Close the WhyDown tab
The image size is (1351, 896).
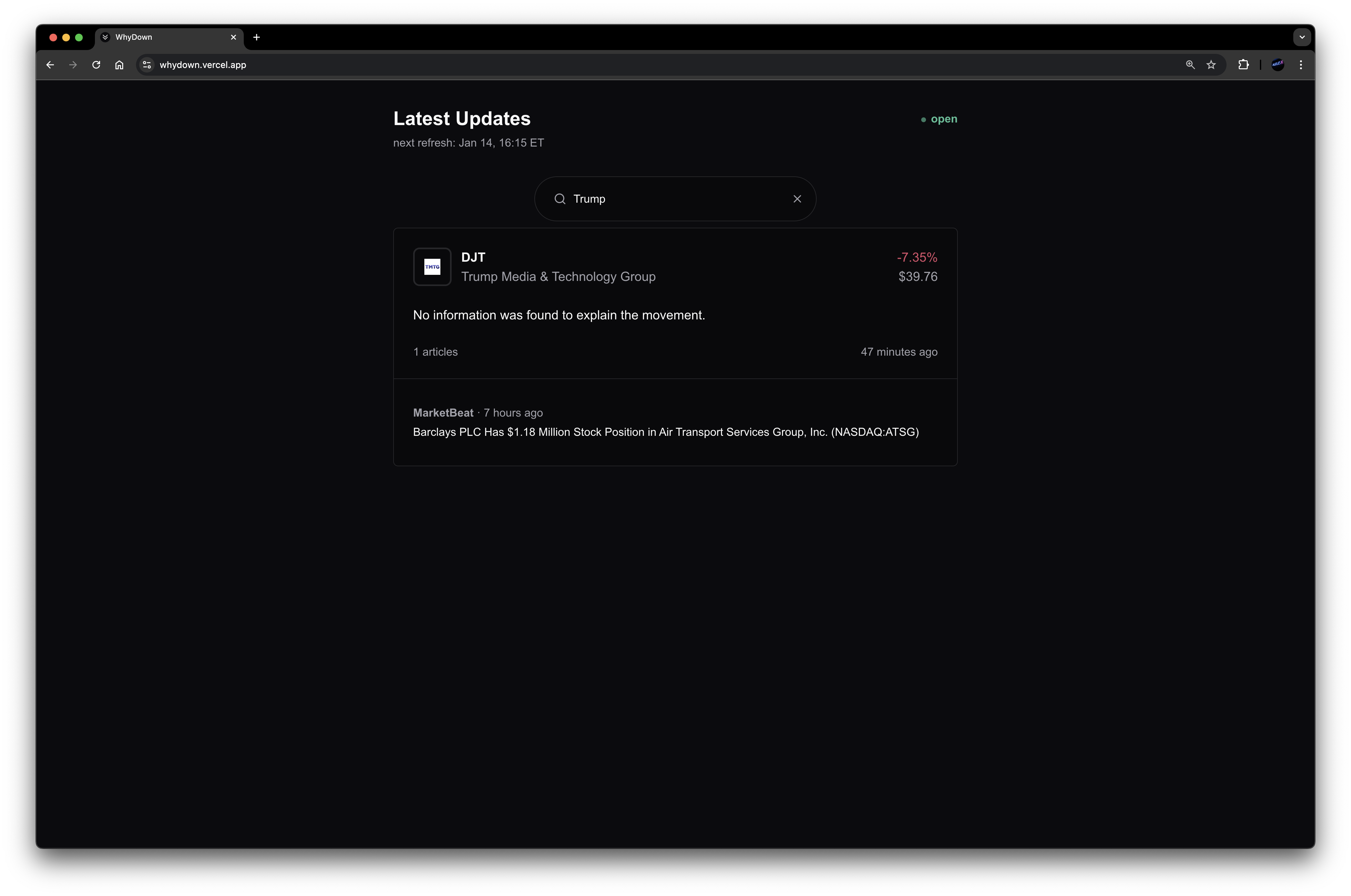pos(233,37)
